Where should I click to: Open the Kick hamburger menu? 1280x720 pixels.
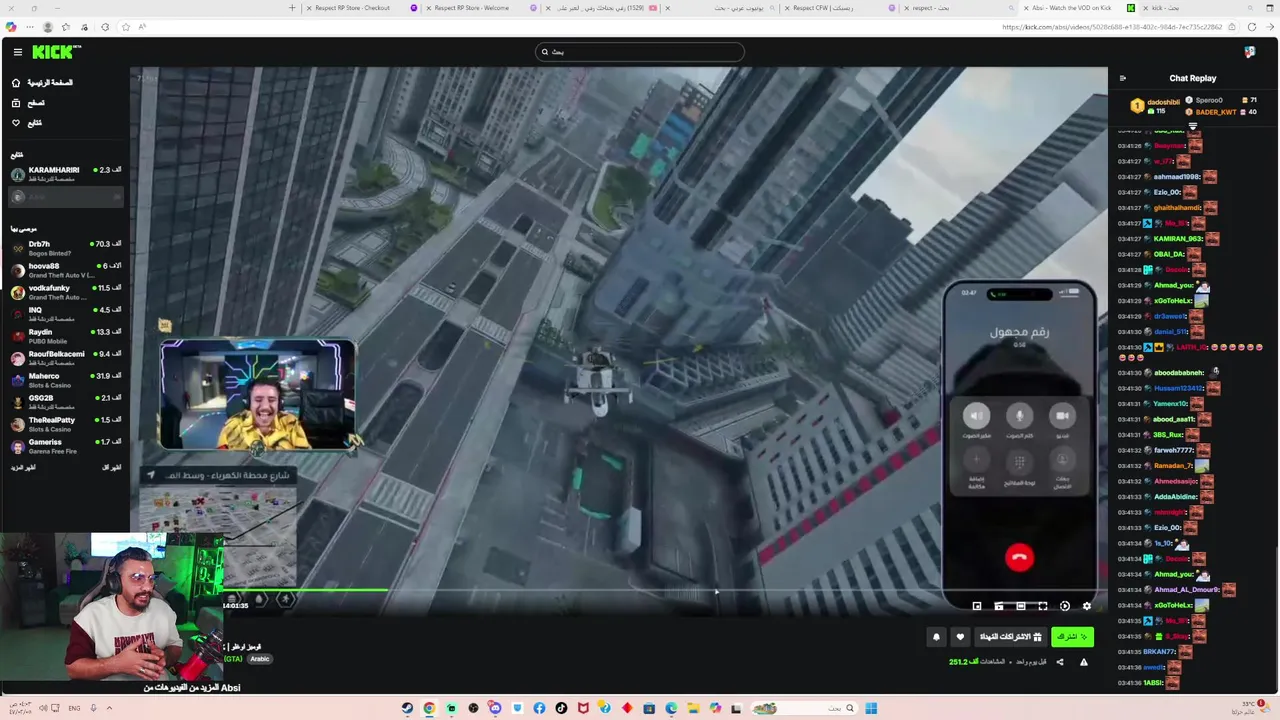click(x=17, y=52)
